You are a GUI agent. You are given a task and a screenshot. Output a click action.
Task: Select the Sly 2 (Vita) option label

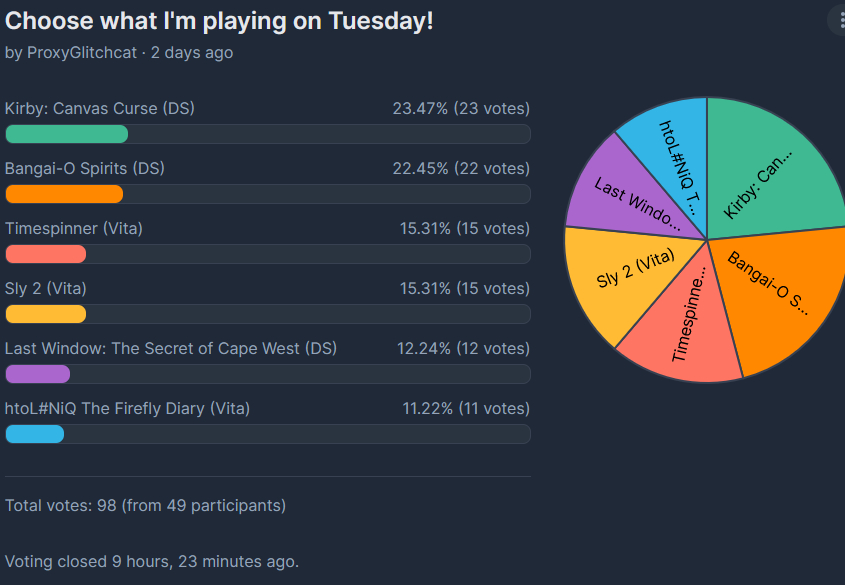tap(46, 289)
